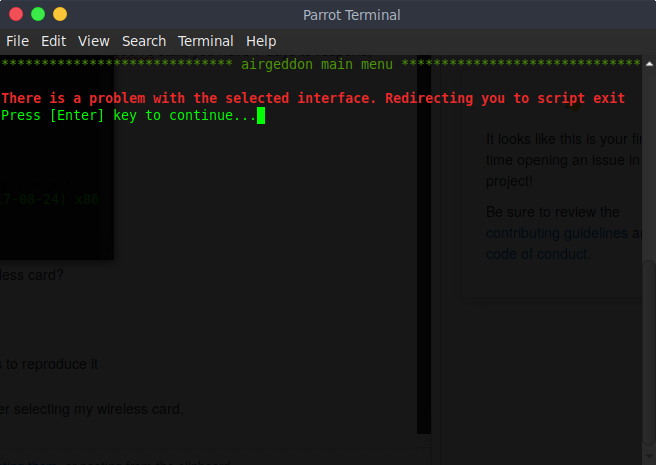Click 'to reproduce it' text in background page

(52, 364)
